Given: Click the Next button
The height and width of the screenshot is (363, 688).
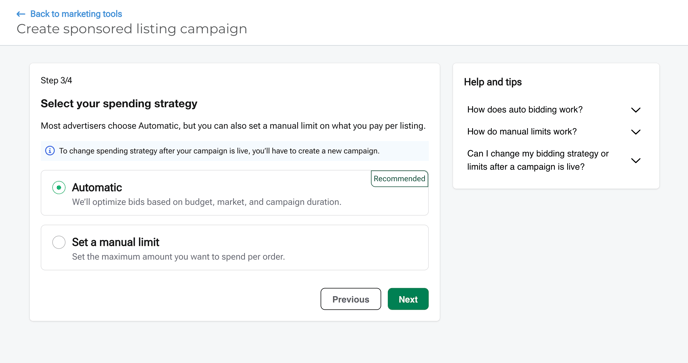Looking at the screenshot, I should point(408,299).
